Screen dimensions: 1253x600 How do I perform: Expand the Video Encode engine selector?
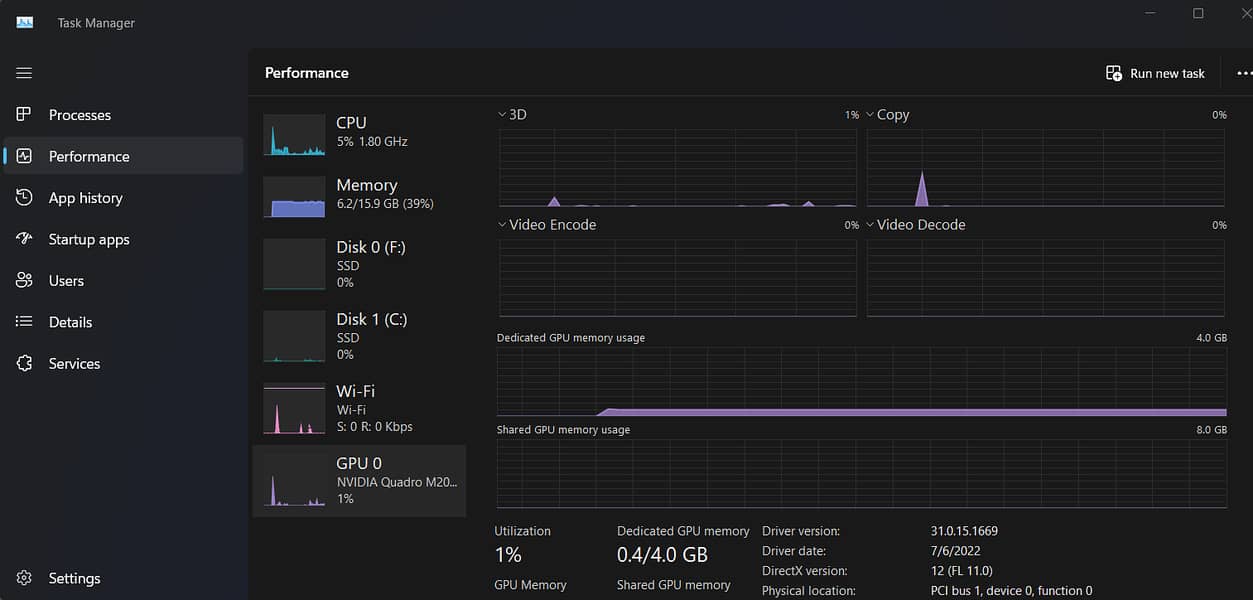[502, 225]
